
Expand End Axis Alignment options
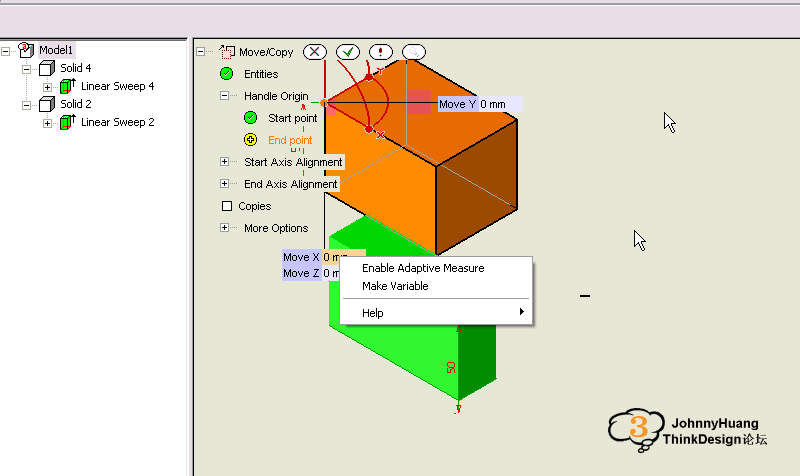click(224, 183)
